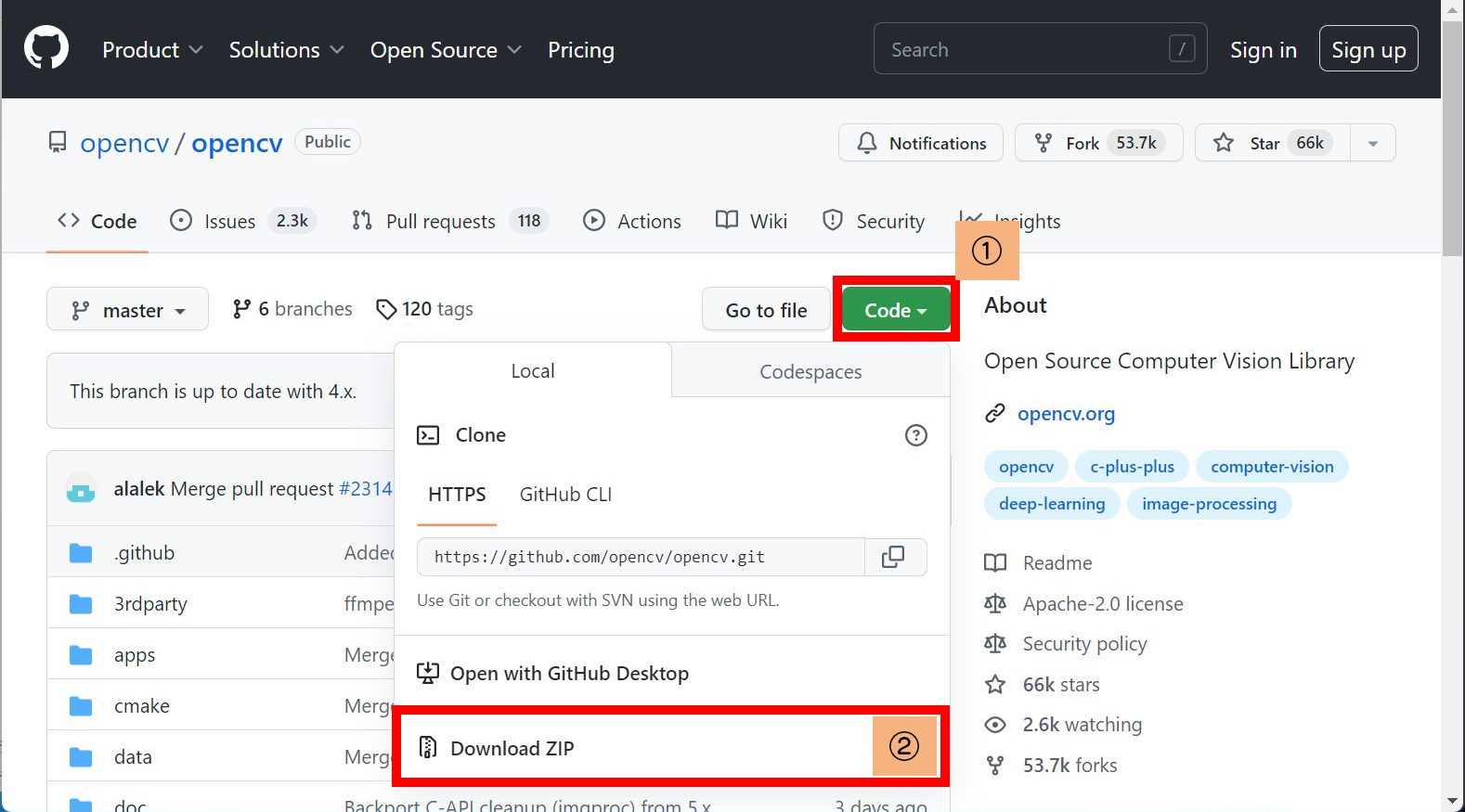1465x812 pixels.
Task: Select the GitHub CLI clone tab
Action: 565,495
